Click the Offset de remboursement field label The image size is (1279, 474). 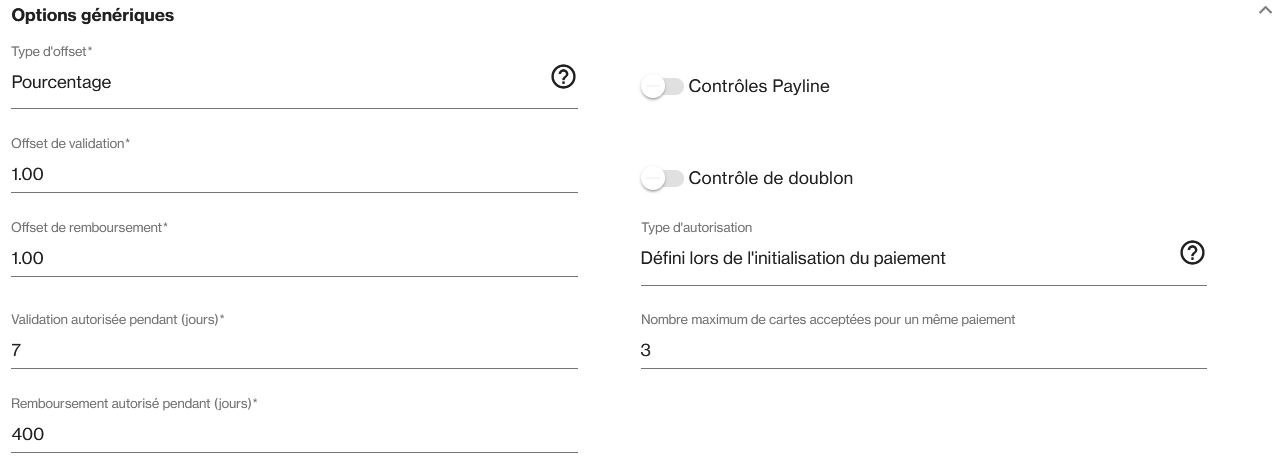(x=89, y=228)
